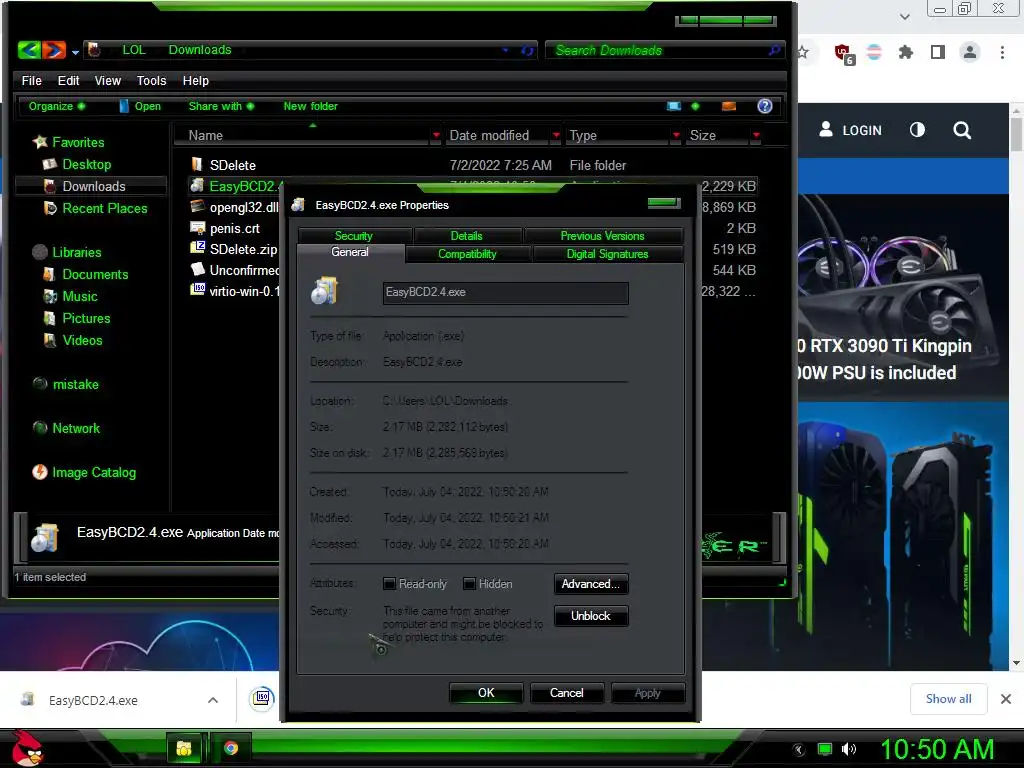The image size is (1024, 768).
Task: Go back with Explorer's green back arrow
Action: 29,50
